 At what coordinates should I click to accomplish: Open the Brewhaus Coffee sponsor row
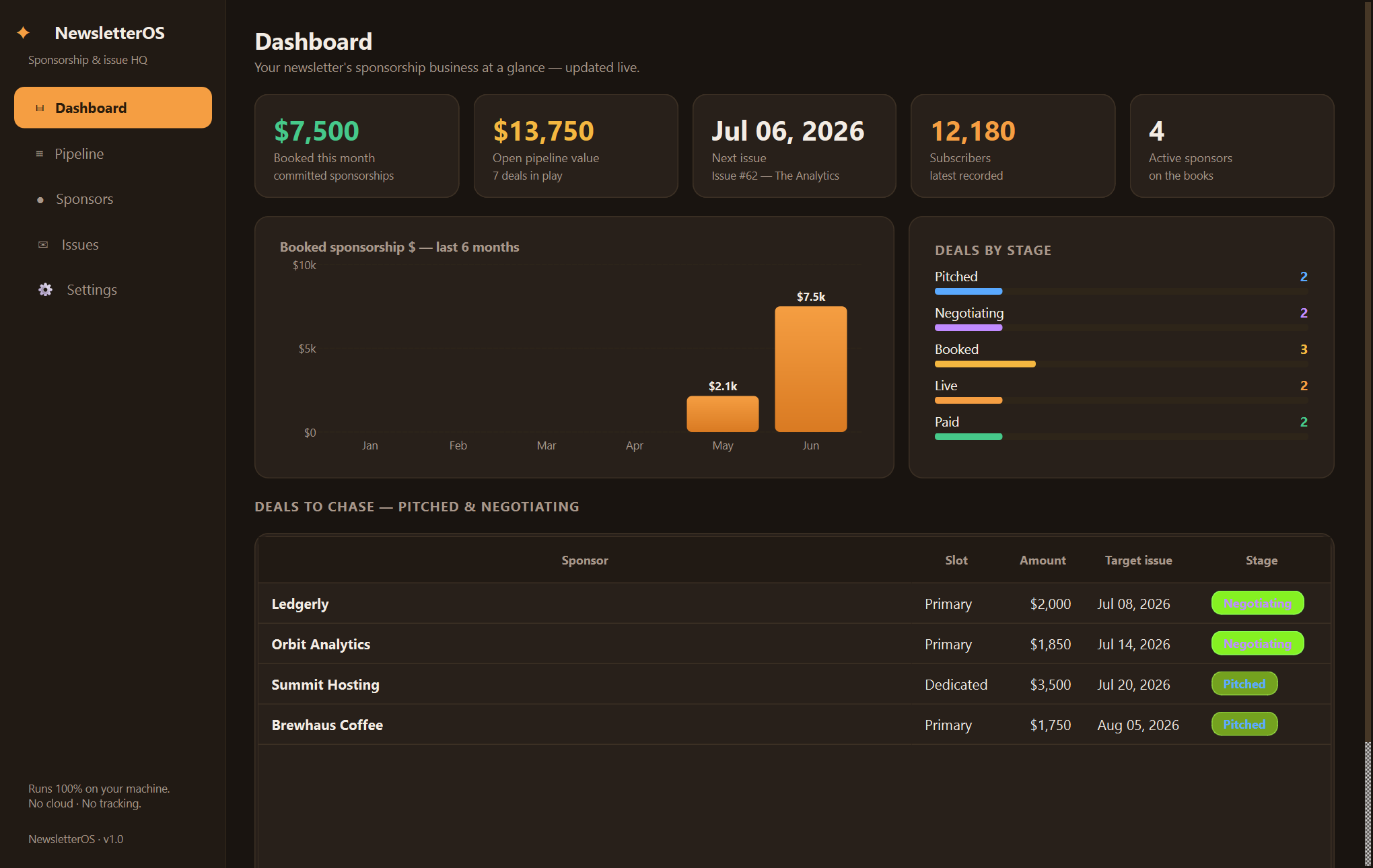[x=794, y=725]
